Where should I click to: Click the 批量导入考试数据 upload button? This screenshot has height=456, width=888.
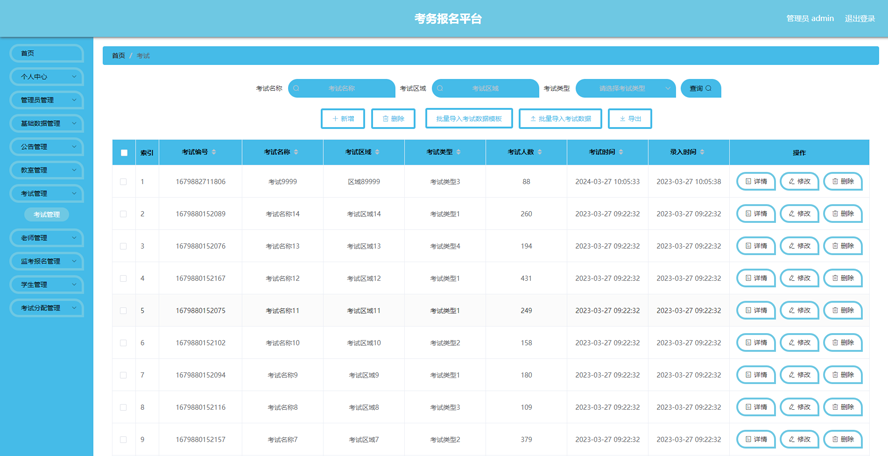click(x=560, y=119)
